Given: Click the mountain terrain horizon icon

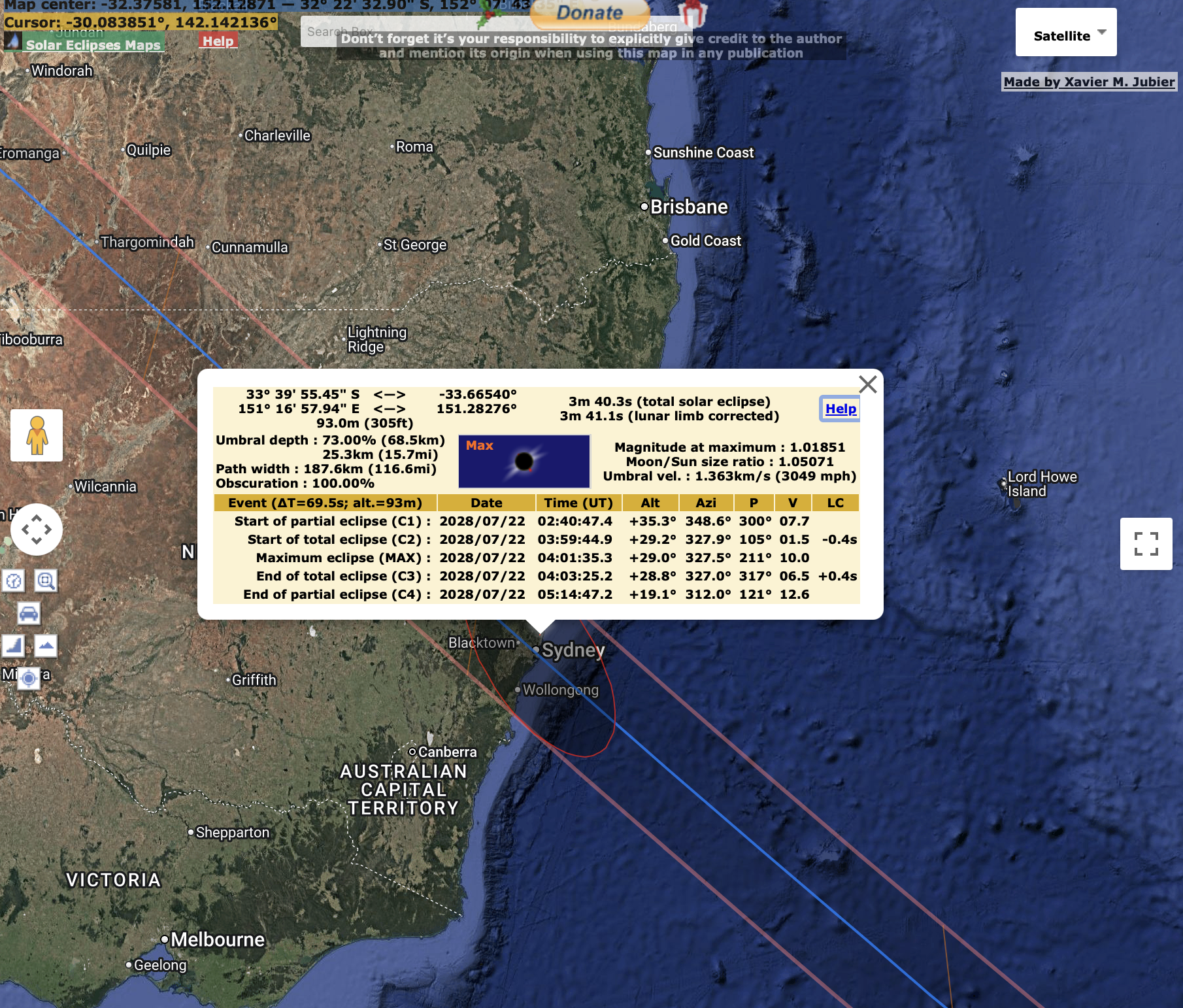Looking at the screenshot, I should [x=45, y=646].
